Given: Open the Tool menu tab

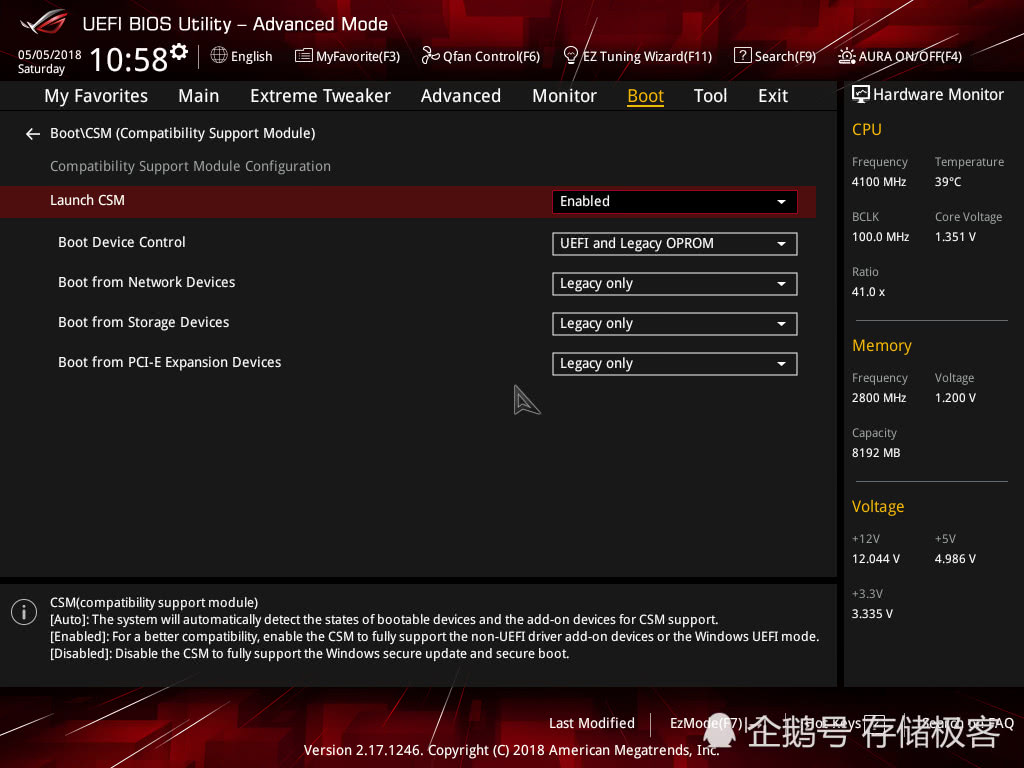Looking at the screenshot, I should pos(710,95).
